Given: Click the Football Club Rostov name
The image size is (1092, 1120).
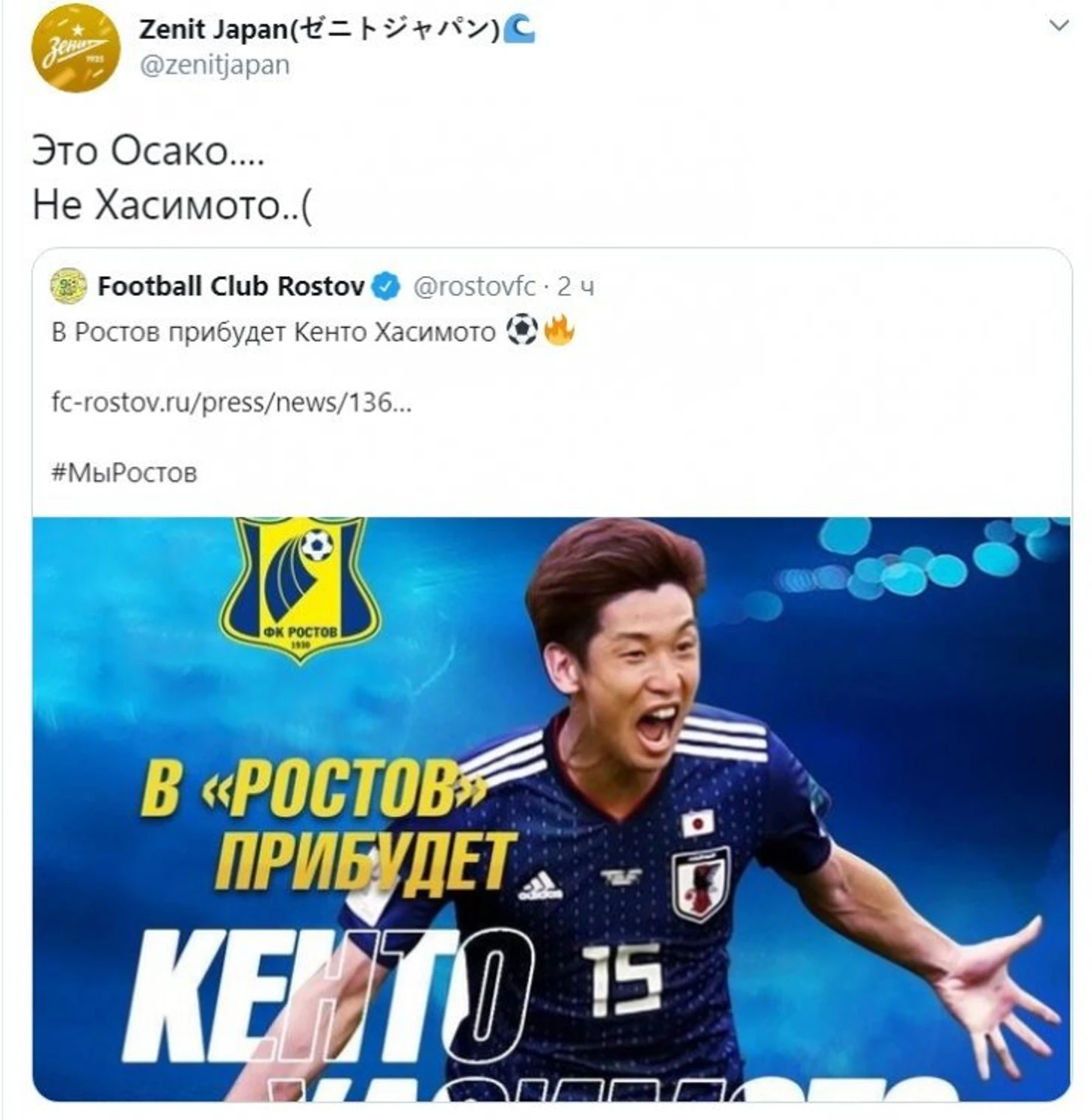Looking at the screenshot, I should coord(231,286).
